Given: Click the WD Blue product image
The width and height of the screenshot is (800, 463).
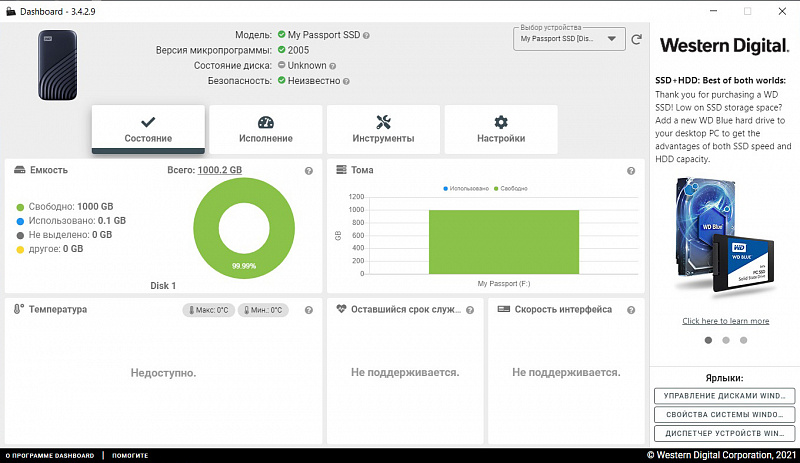Looking at the screenshot, I should 724,235.
